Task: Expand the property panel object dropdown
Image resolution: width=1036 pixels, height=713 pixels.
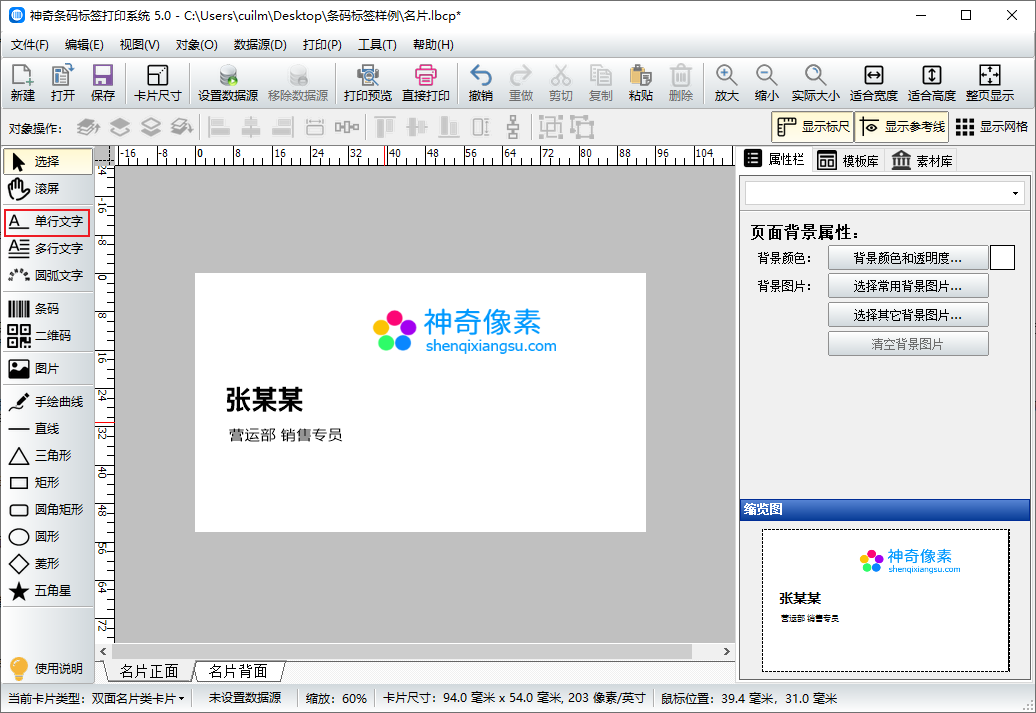Action: (x=1015, y=194)
